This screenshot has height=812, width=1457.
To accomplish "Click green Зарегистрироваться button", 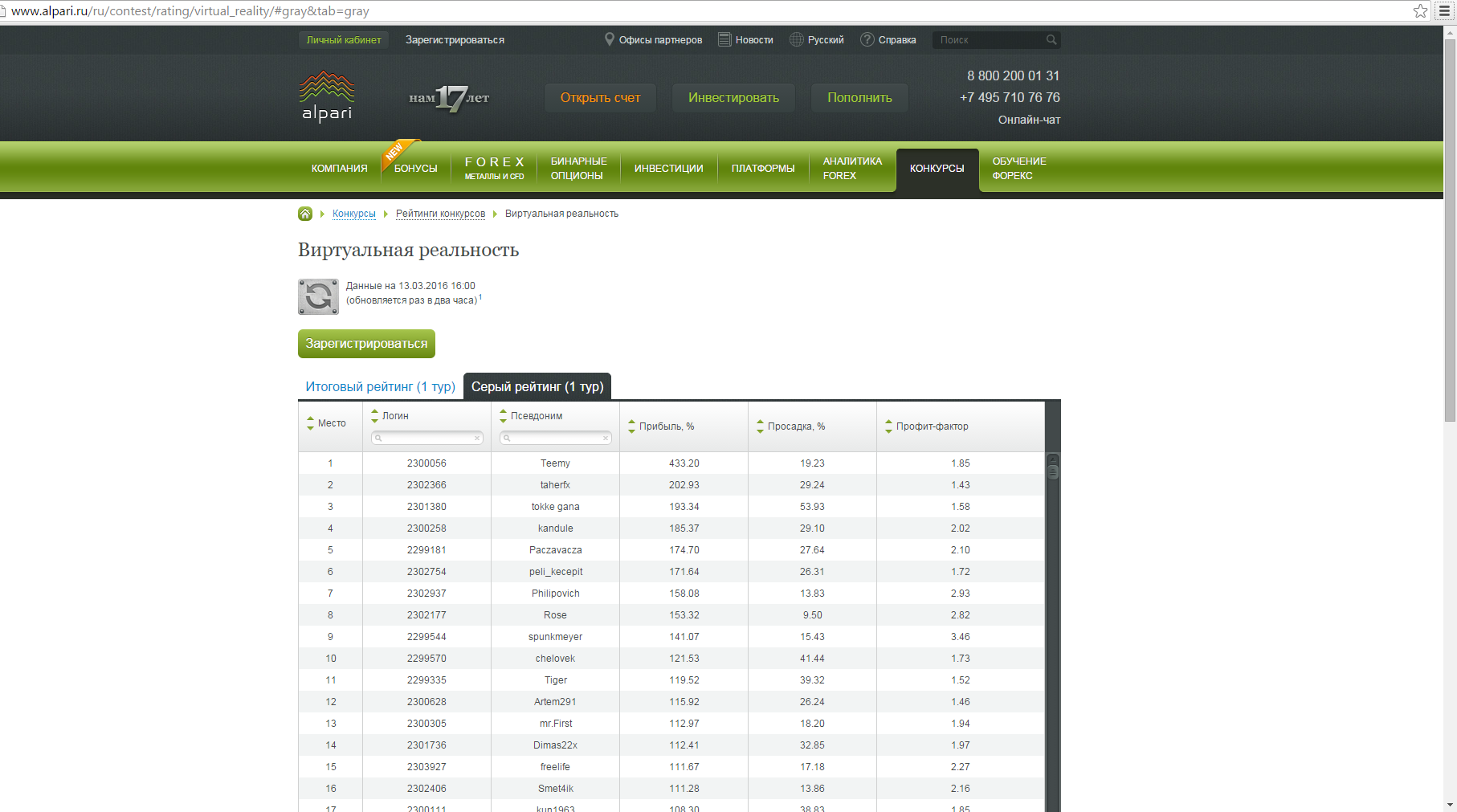I will (x=366, y=344).
